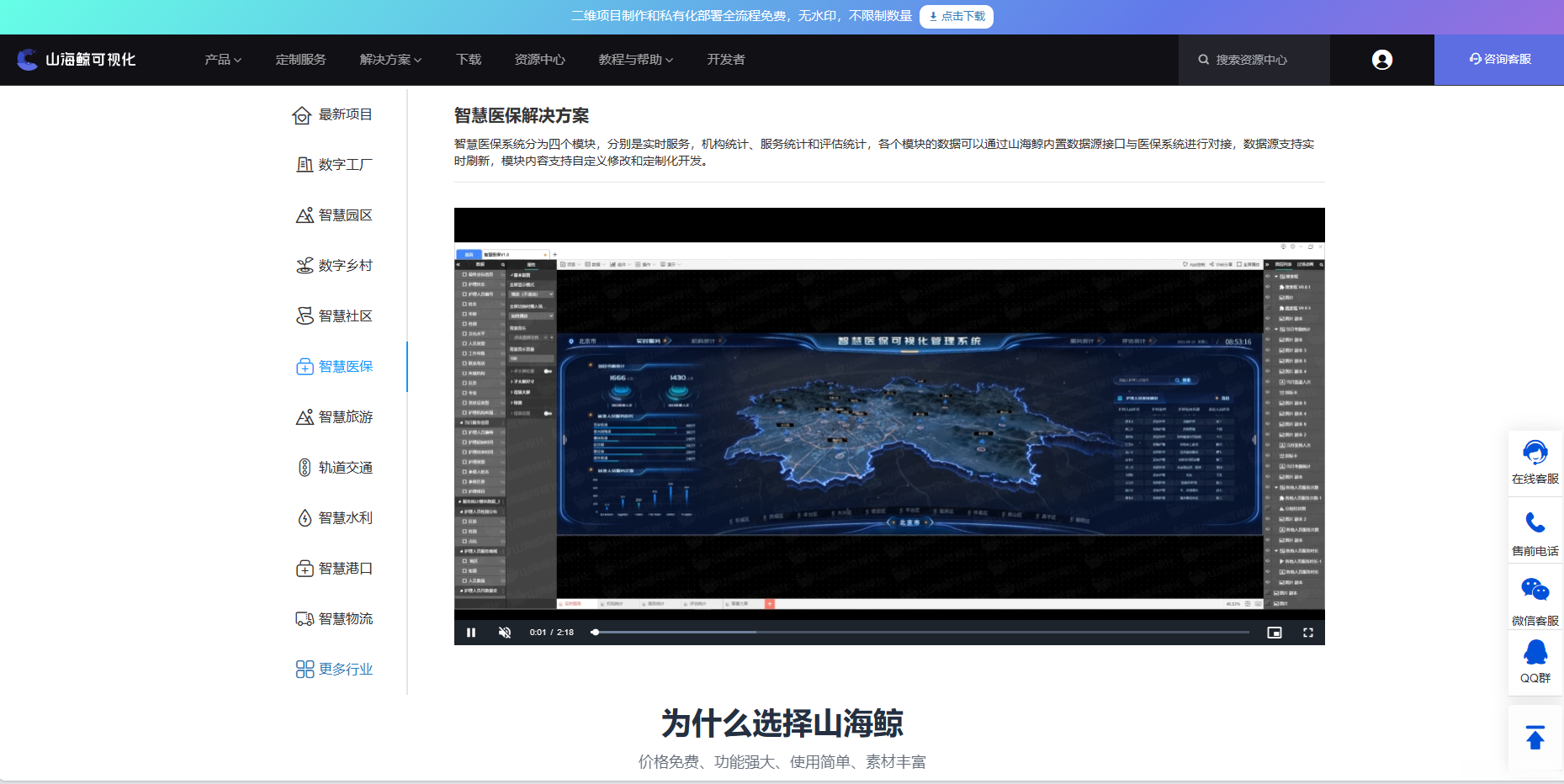The image size is (1564, 784).
Task: Open the 定制服务 nav item
Action: click(x=300, y=60)
